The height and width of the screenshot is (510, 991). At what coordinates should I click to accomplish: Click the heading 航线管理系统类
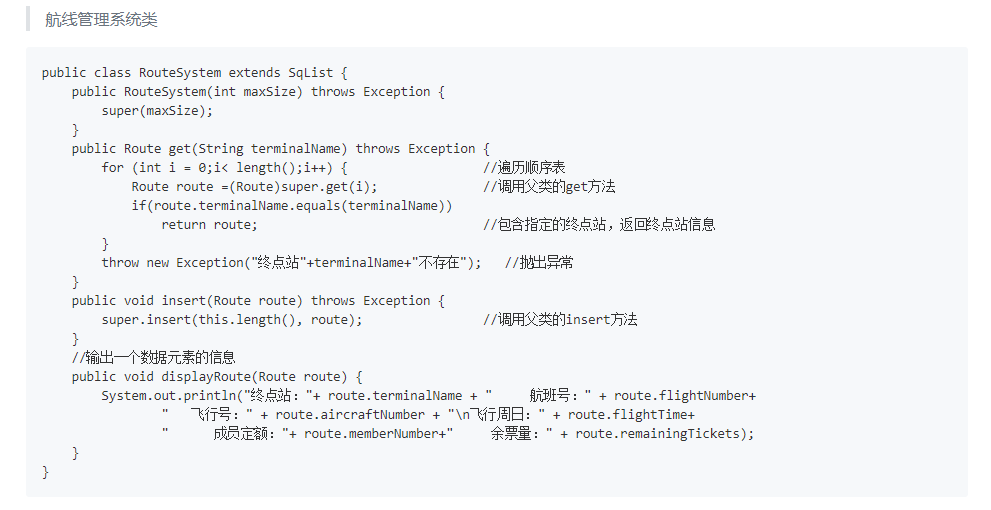pos(101,20)
